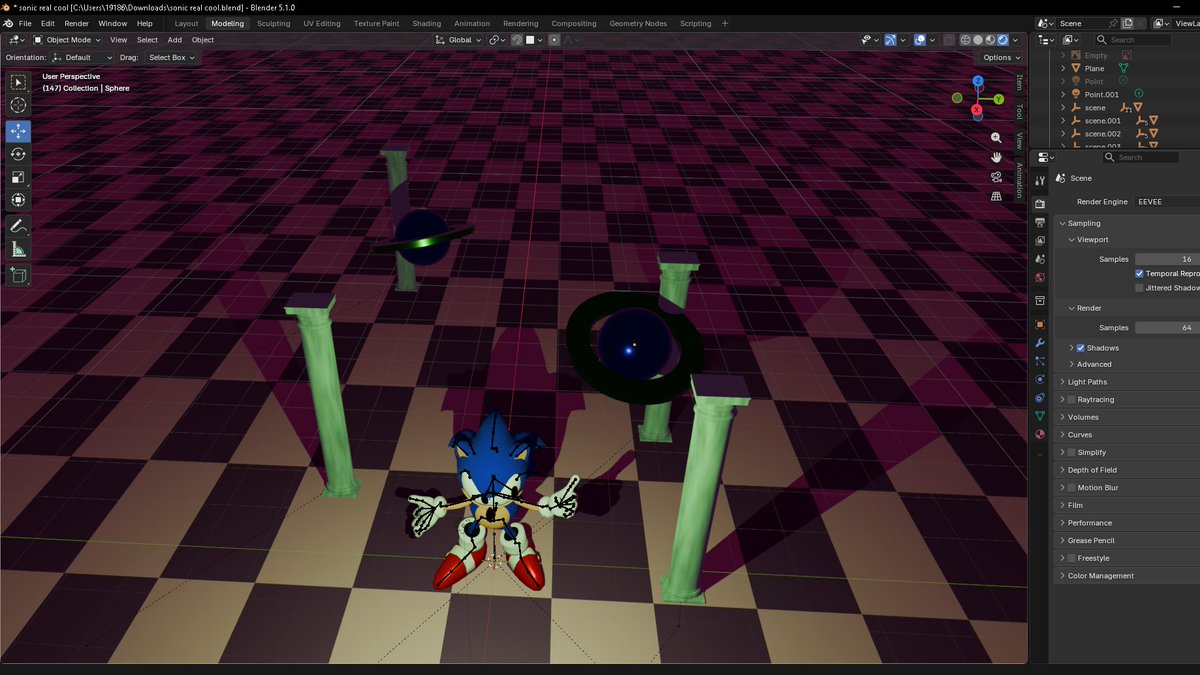Toggle the Shadows checkbox

point(1081,348)
